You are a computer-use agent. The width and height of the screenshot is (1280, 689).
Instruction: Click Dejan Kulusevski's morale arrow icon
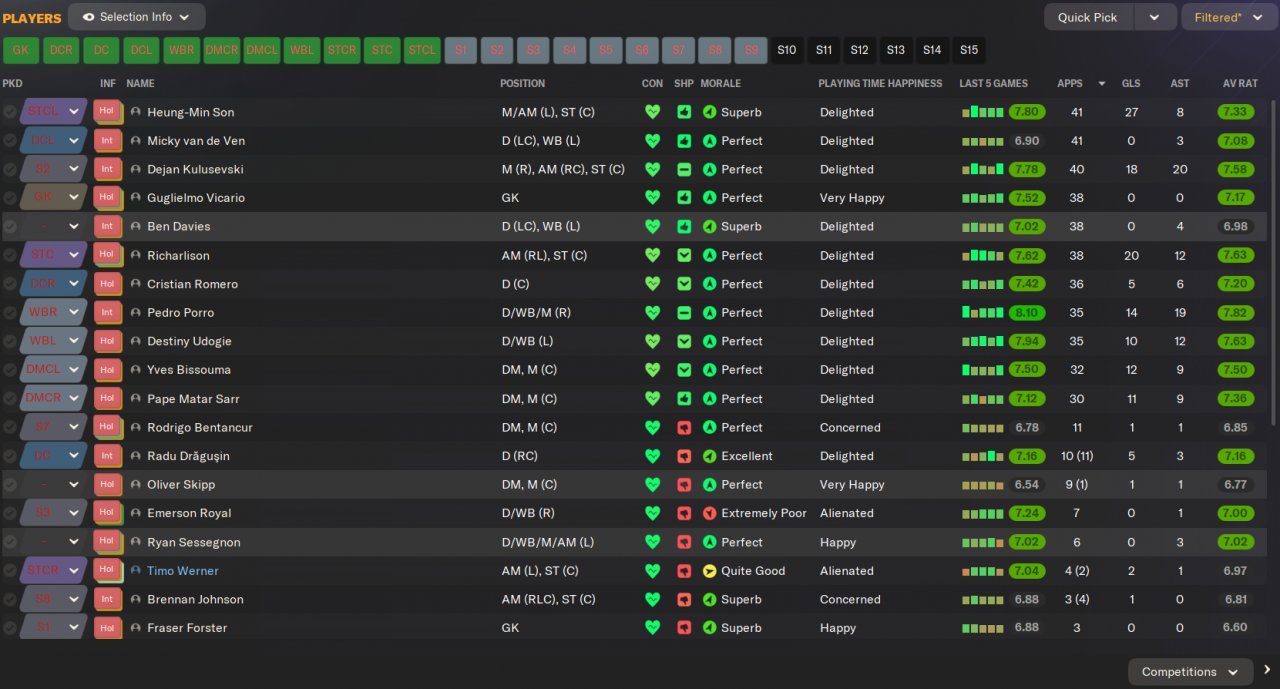tap(710, 170)
